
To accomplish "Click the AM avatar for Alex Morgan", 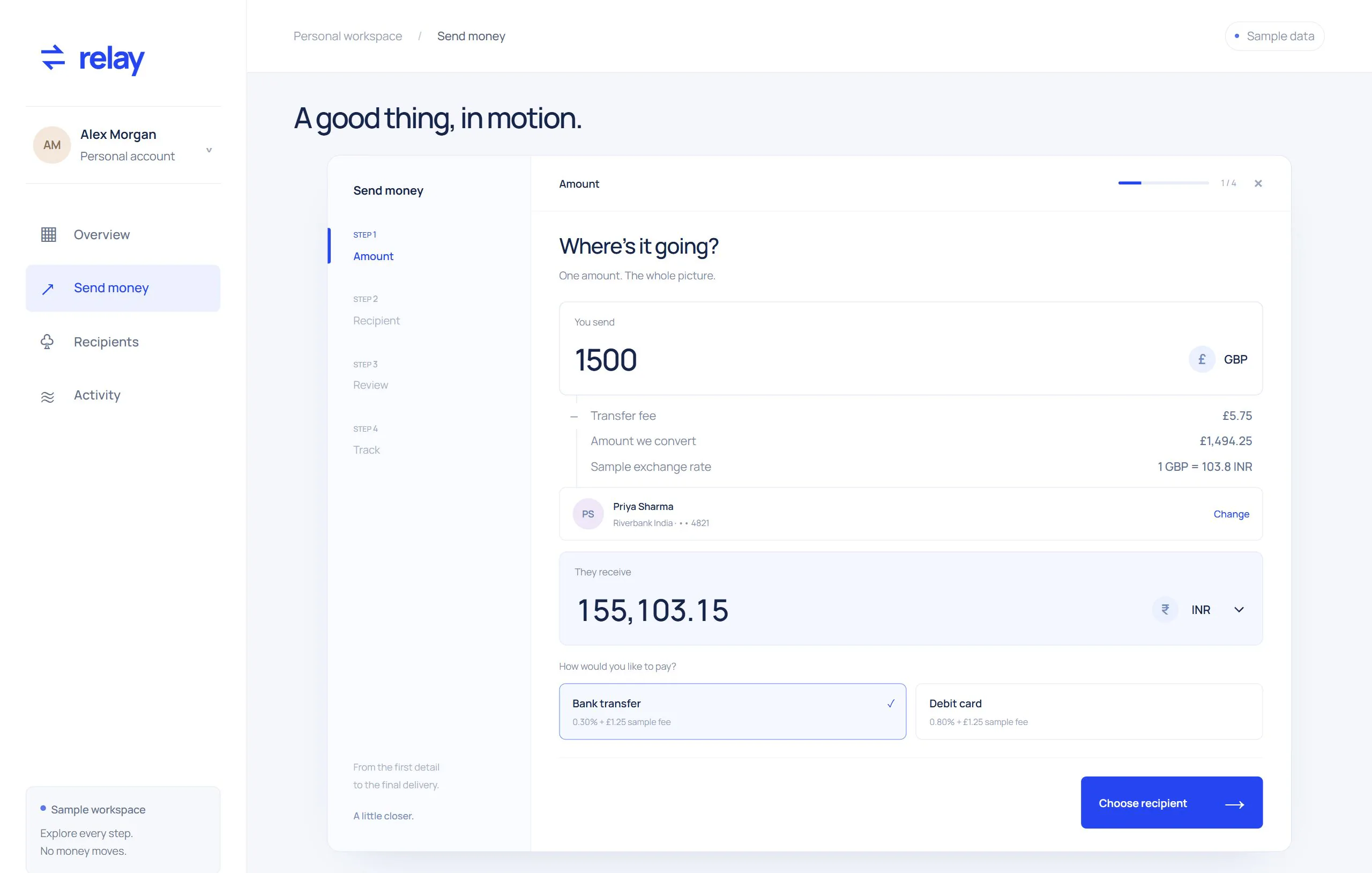I will [52, 145].
